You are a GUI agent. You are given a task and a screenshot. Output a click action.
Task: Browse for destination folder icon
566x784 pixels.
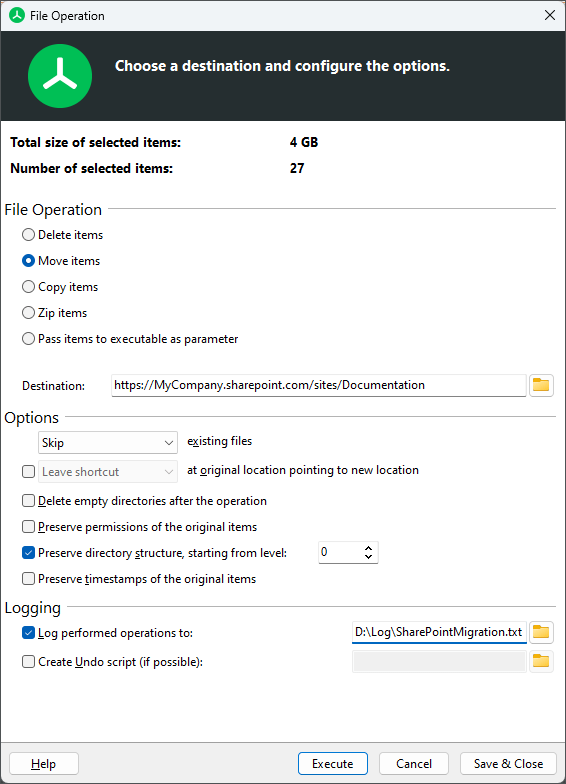(x=541, y=385)
